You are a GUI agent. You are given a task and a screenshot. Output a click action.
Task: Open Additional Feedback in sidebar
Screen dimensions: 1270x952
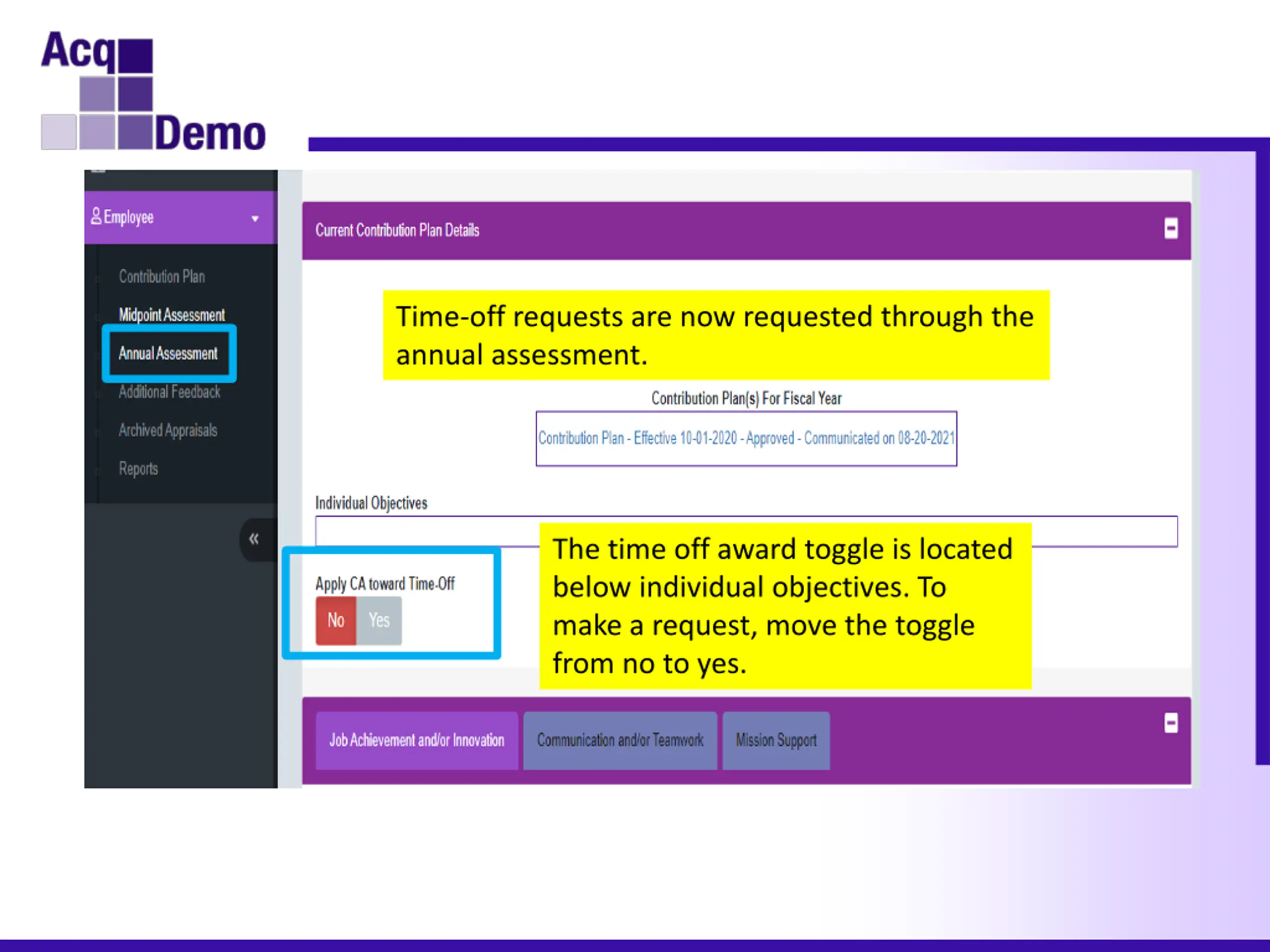[169, 392]
